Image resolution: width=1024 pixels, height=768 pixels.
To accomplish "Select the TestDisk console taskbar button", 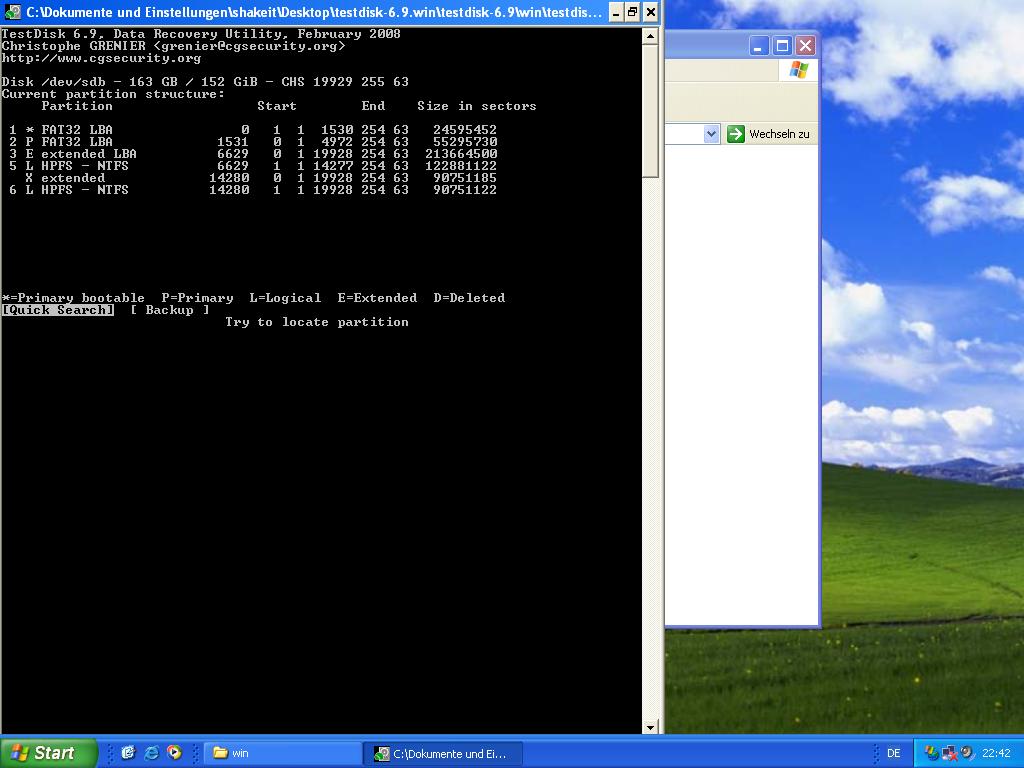I will 443,754.
